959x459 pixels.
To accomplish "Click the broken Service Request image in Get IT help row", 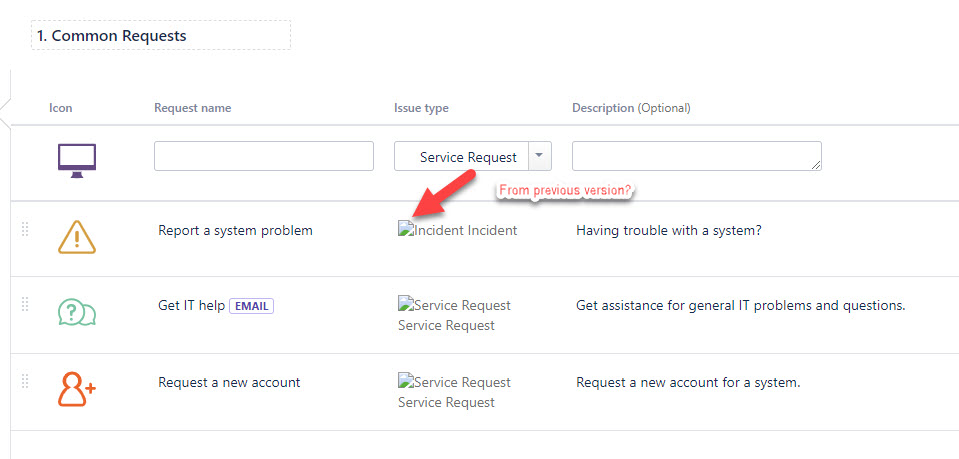I will coord(406,305).
